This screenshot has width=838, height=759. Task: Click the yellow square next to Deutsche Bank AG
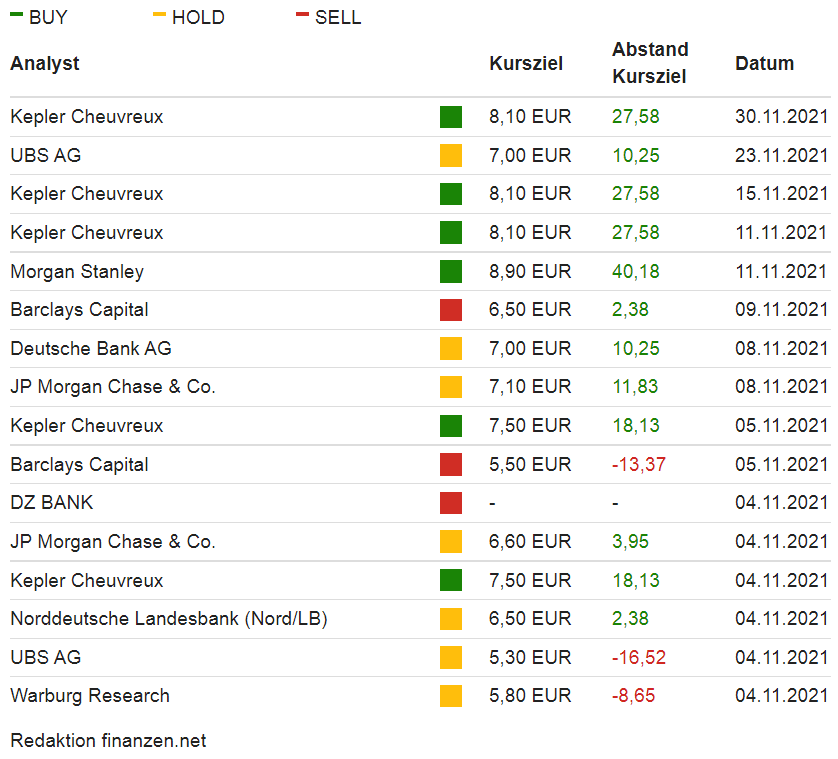pyautogui.click(x=451, y=348)
